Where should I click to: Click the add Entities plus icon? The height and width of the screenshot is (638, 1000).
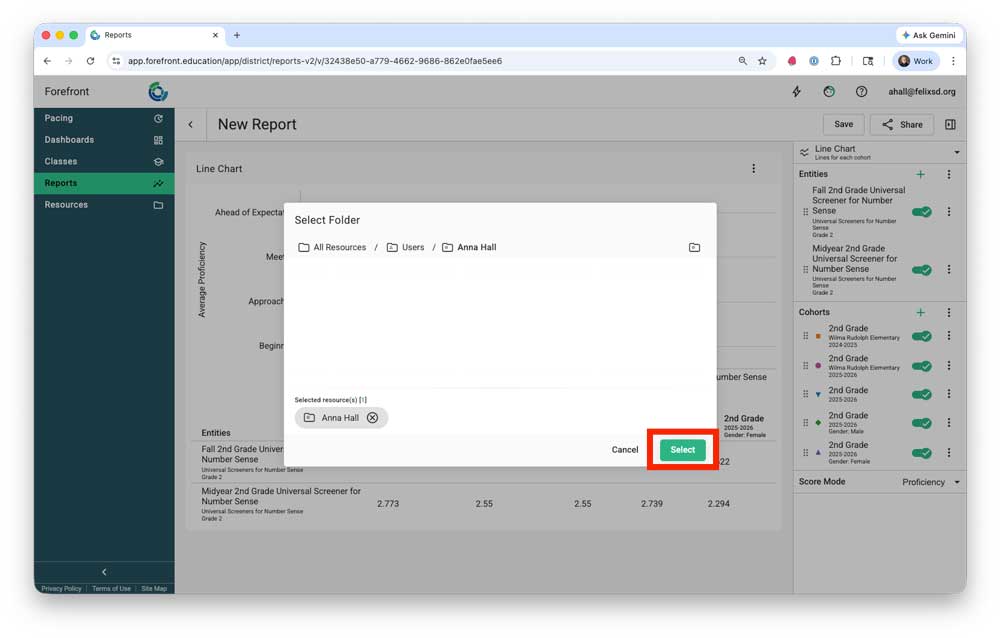pos(921,174)
